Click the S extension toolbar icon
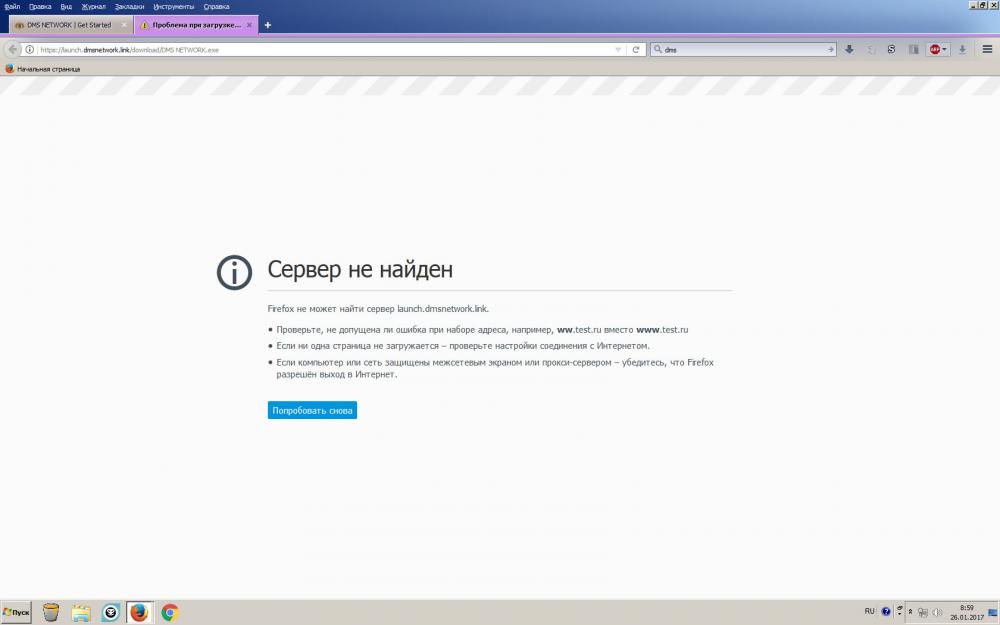 [x=891, y=49]
